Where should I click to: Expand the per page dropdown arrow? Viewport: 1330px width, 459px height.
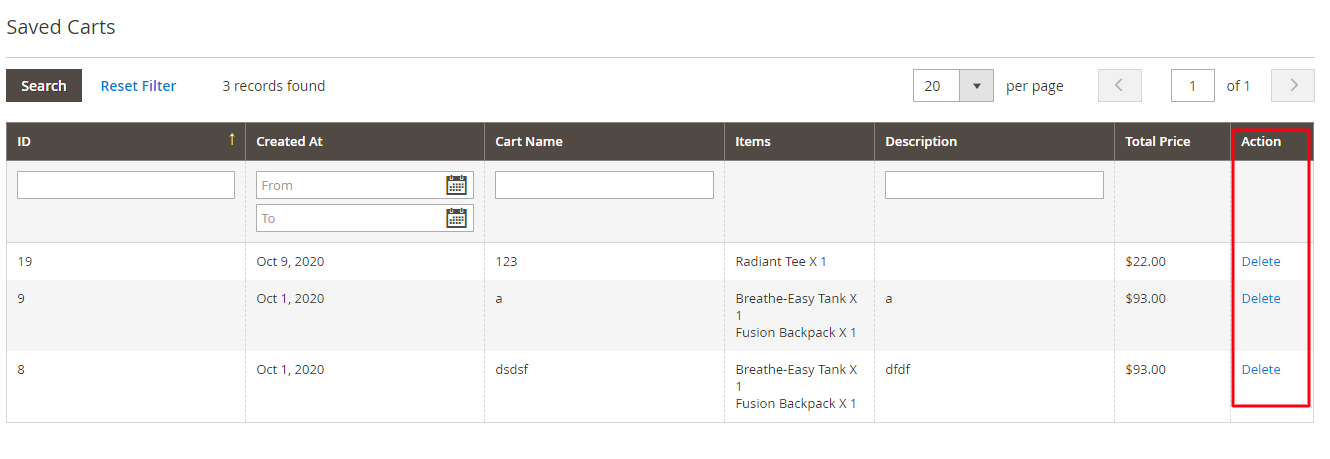pos(976,86)
